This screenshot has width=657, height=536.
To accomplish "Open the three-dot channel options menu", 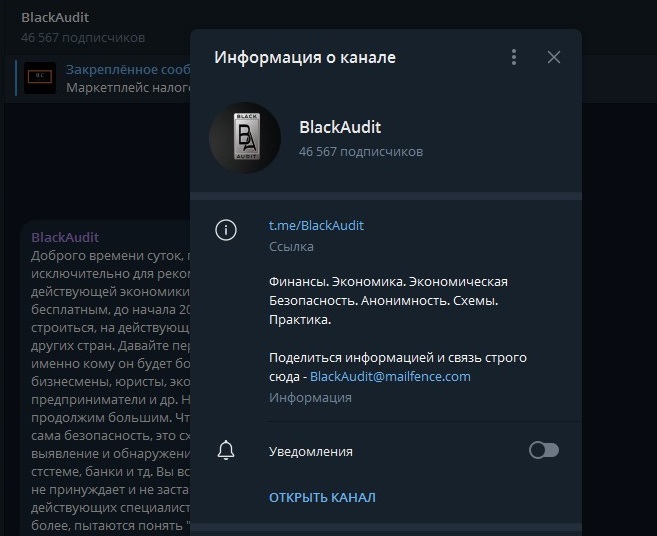I will point(514,57).
